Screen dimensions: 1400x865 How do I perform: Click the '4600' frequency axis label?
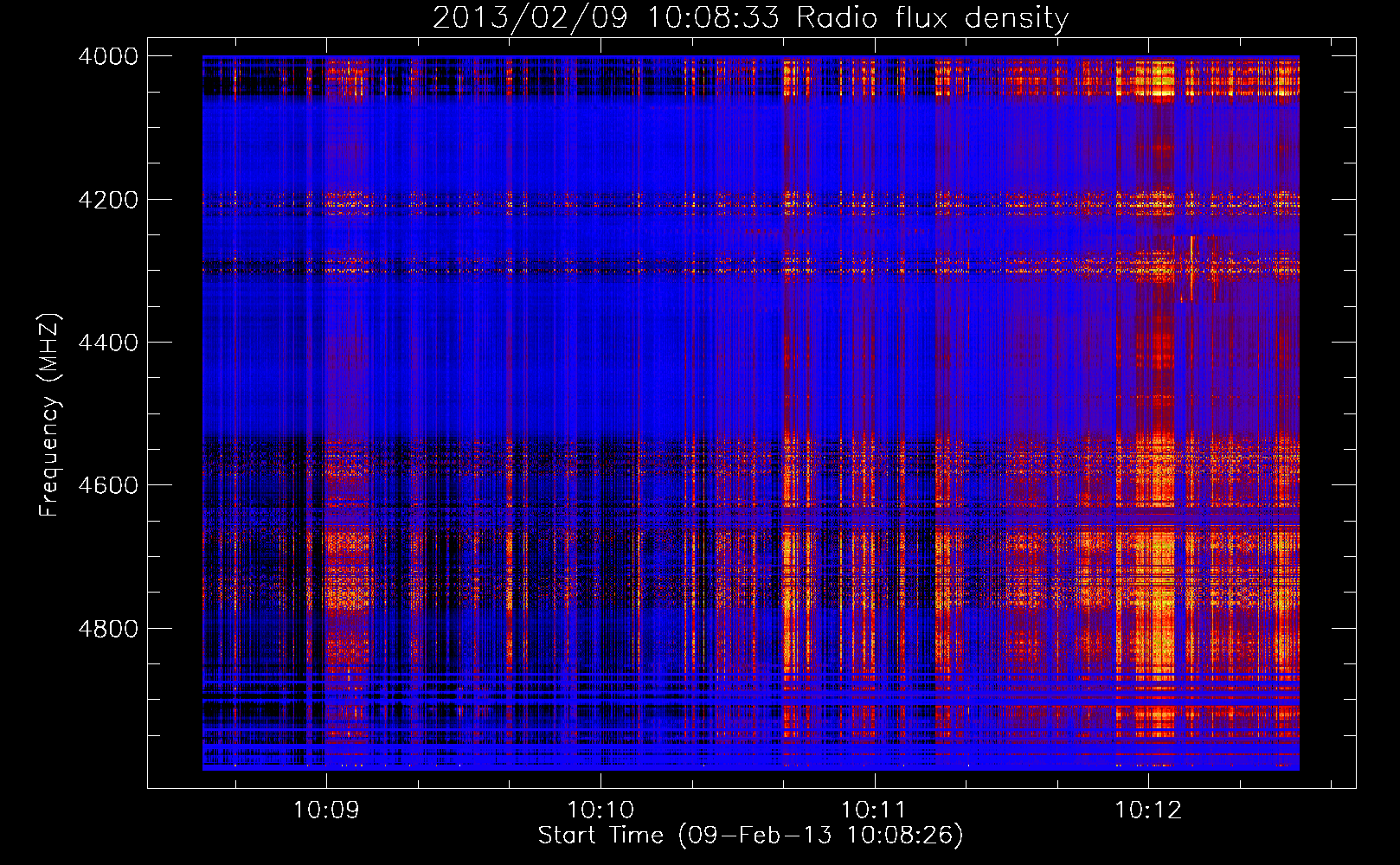[108, 485]
